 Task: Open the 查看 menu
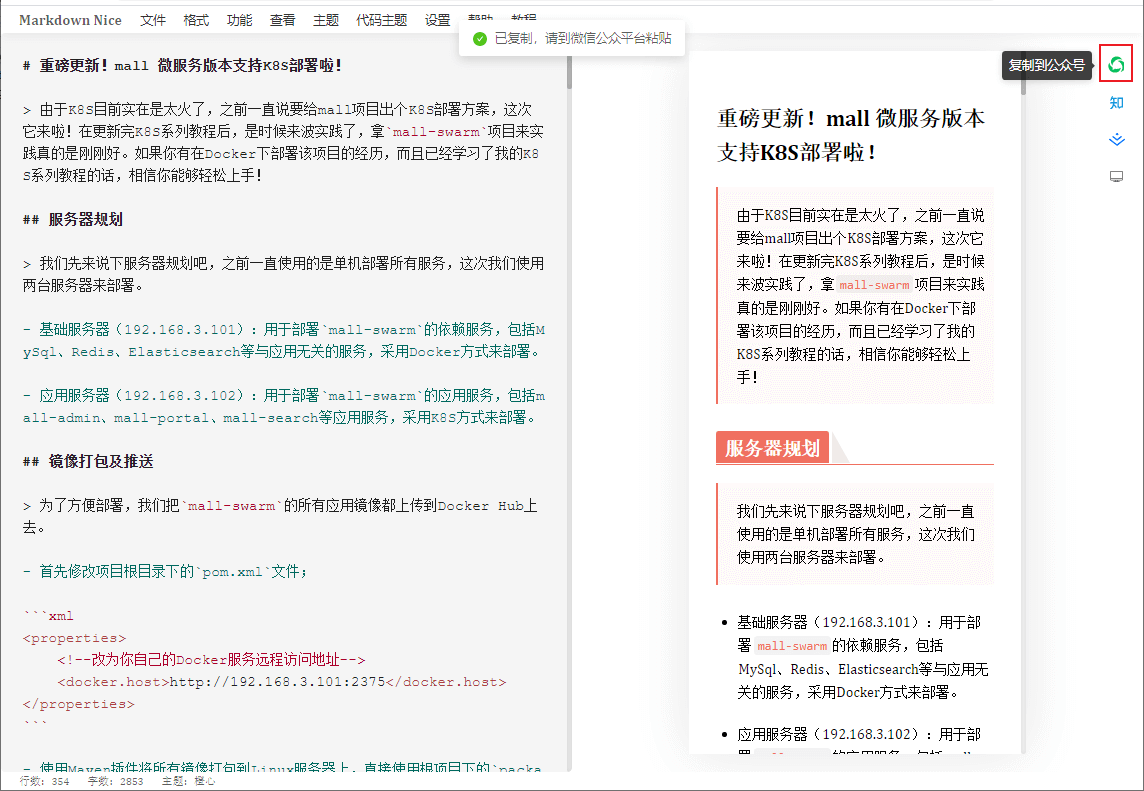point(282,20)
